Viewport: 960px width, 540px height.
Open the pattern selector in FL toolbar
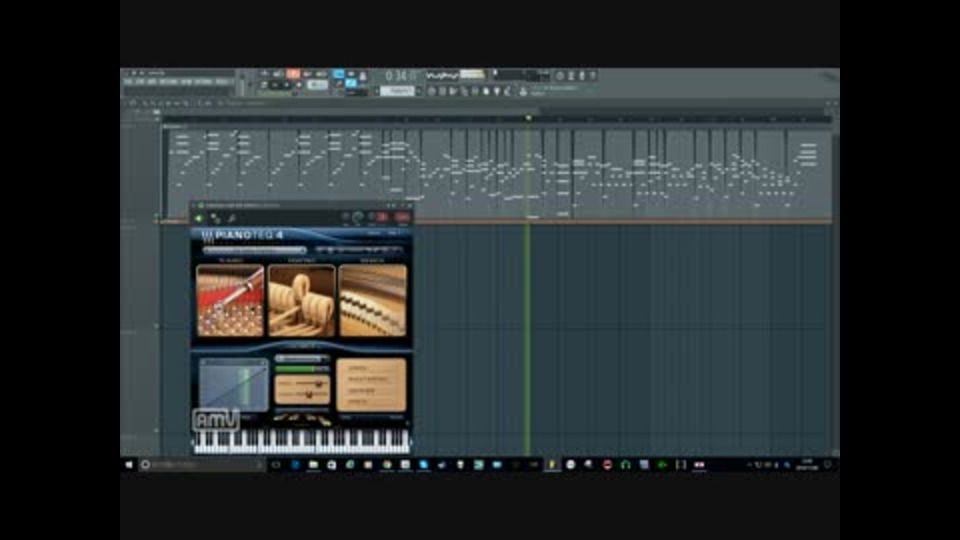click(397, 91)
